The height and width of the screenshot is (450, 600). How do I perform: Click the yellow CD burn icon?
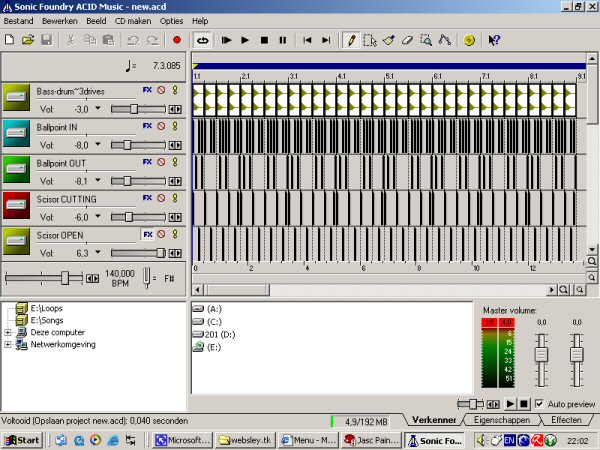click(x=469, y=40)
